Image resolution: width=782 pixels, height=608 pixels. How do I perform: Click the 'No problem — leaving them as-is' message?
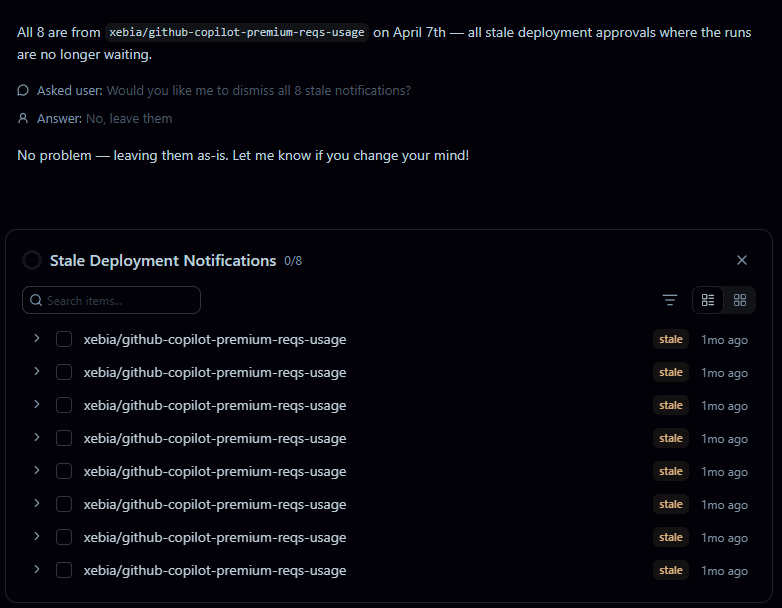pos(243,155)
